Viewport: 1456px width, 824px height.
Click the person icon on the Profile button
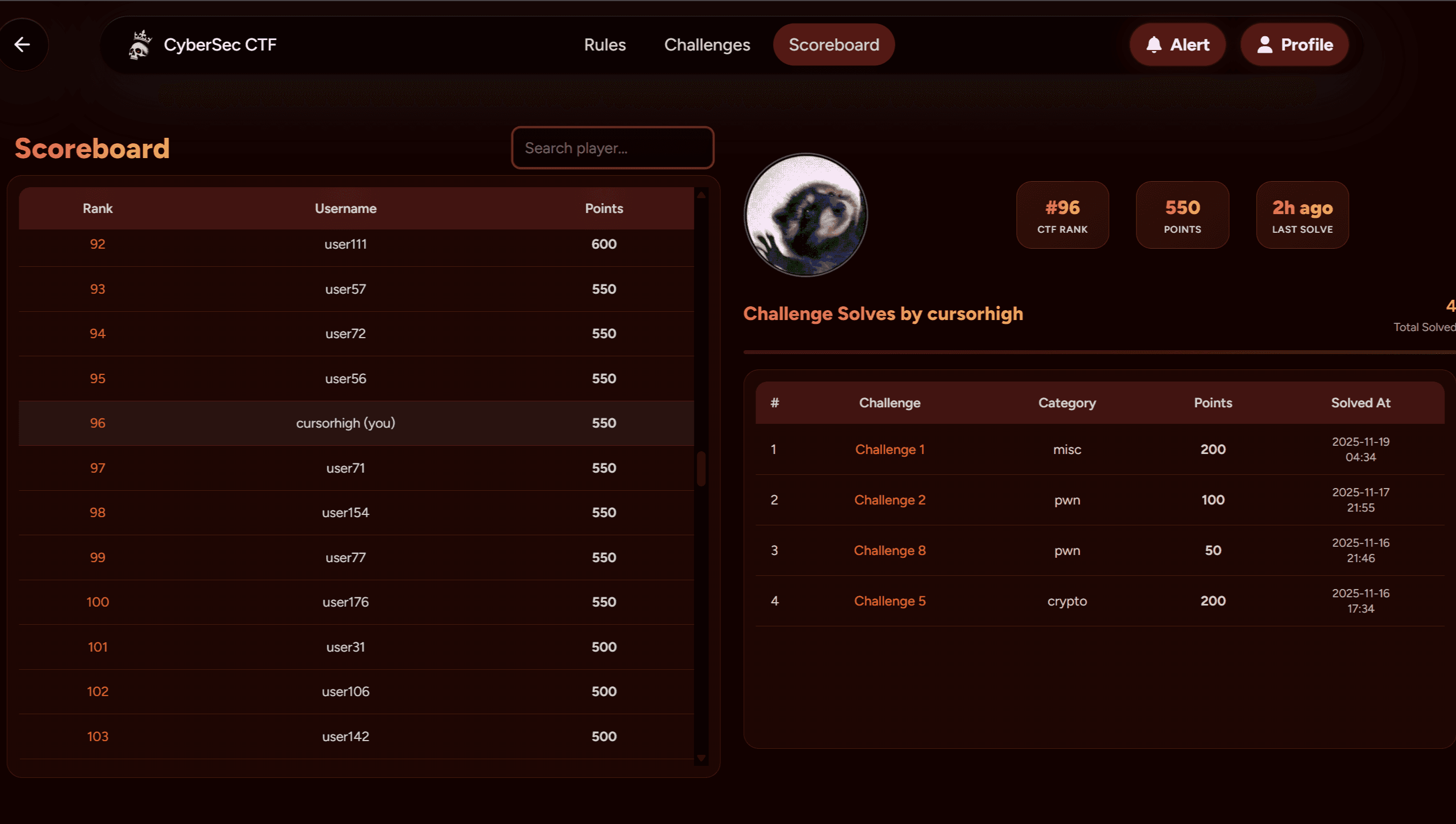point(1265,44)
